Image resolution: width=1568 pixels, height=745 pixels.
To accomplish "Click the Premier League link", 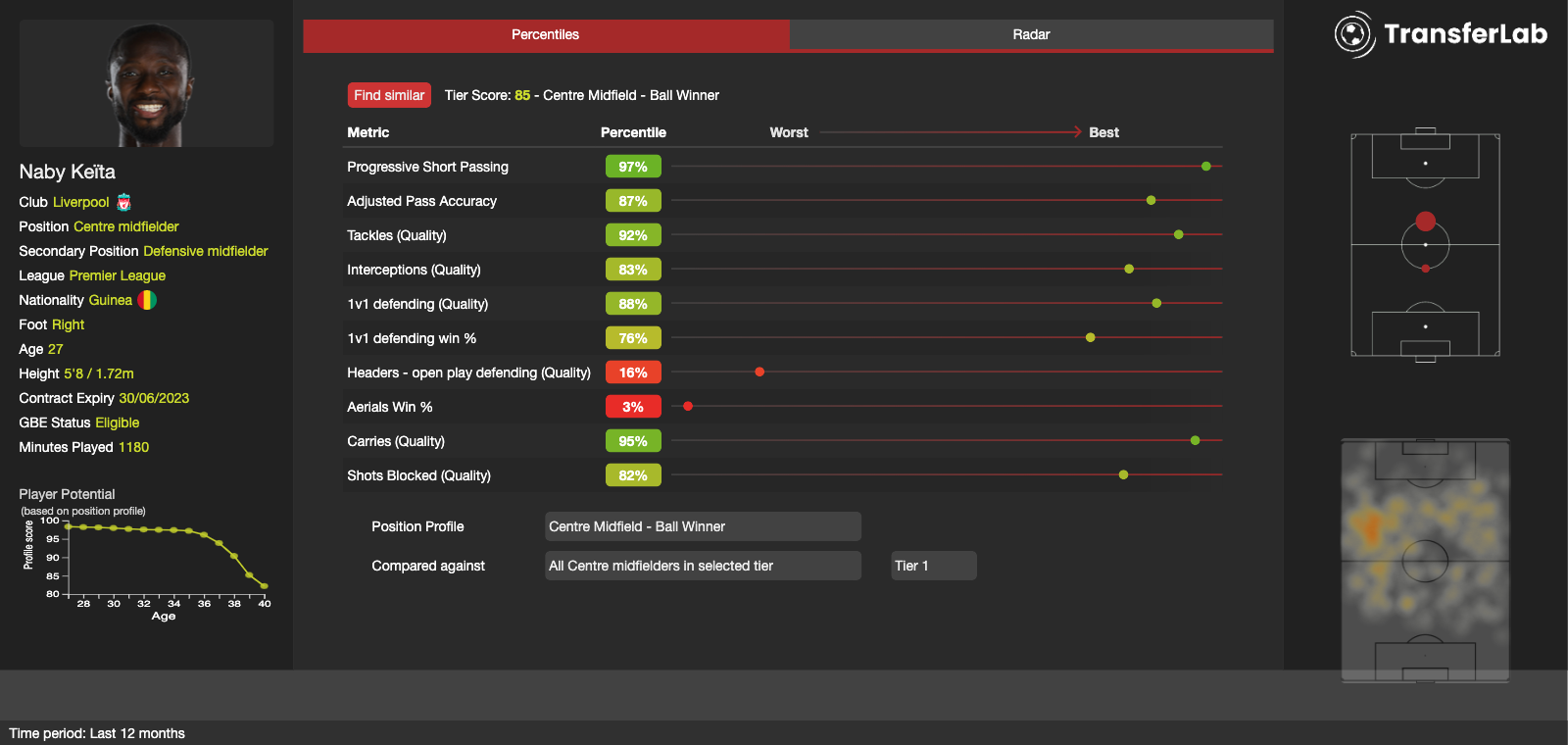I will [x=117, y=275].
